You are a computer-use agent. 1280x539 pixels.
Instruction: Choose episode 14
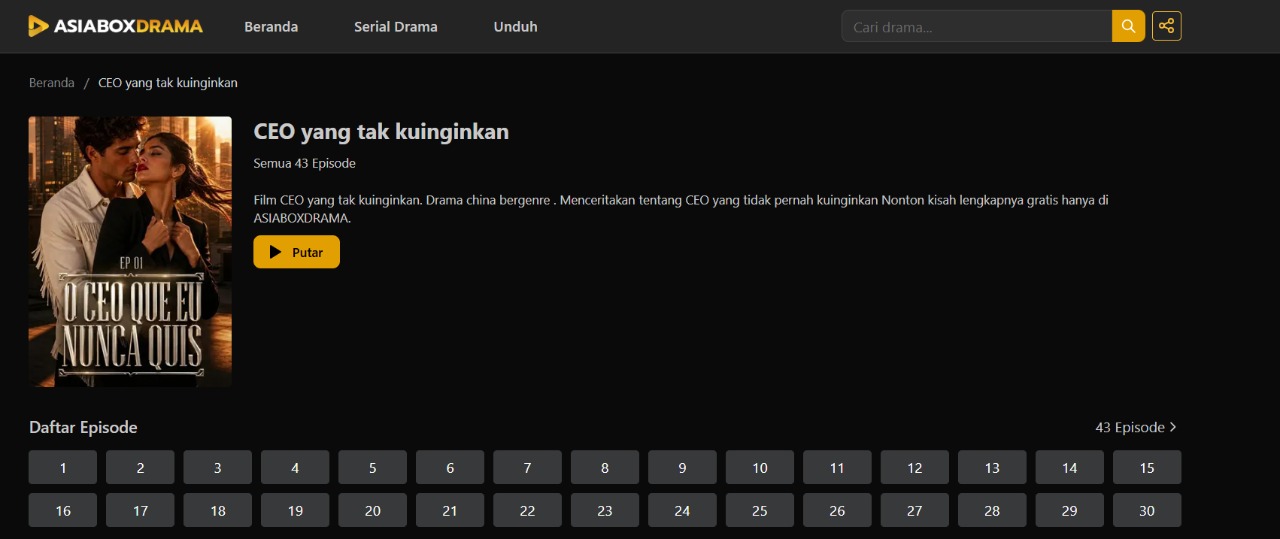coord(1070,467)
